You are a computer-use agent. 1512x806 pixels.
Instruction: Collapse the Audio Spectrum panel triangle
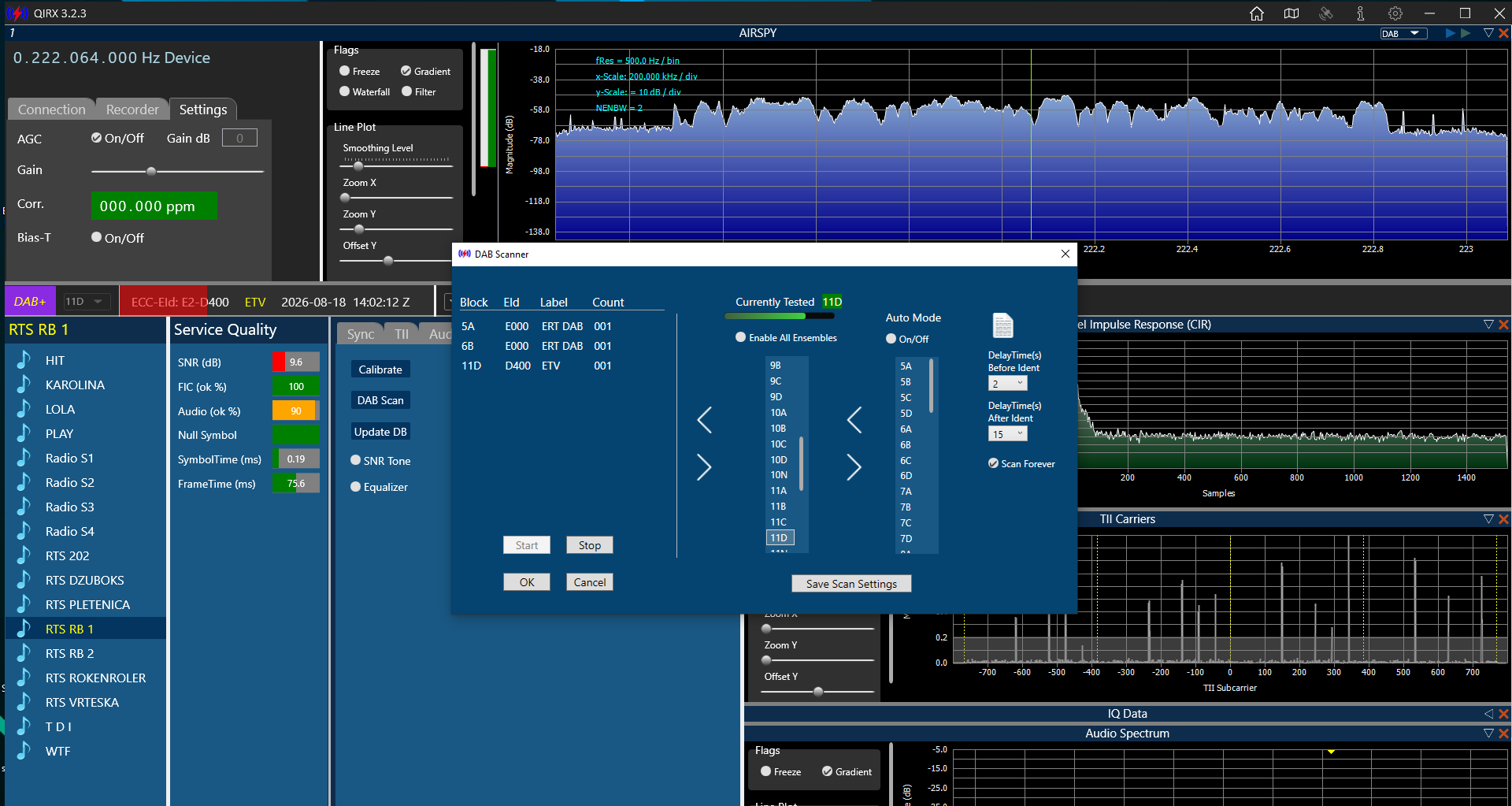pos(1488,734)
